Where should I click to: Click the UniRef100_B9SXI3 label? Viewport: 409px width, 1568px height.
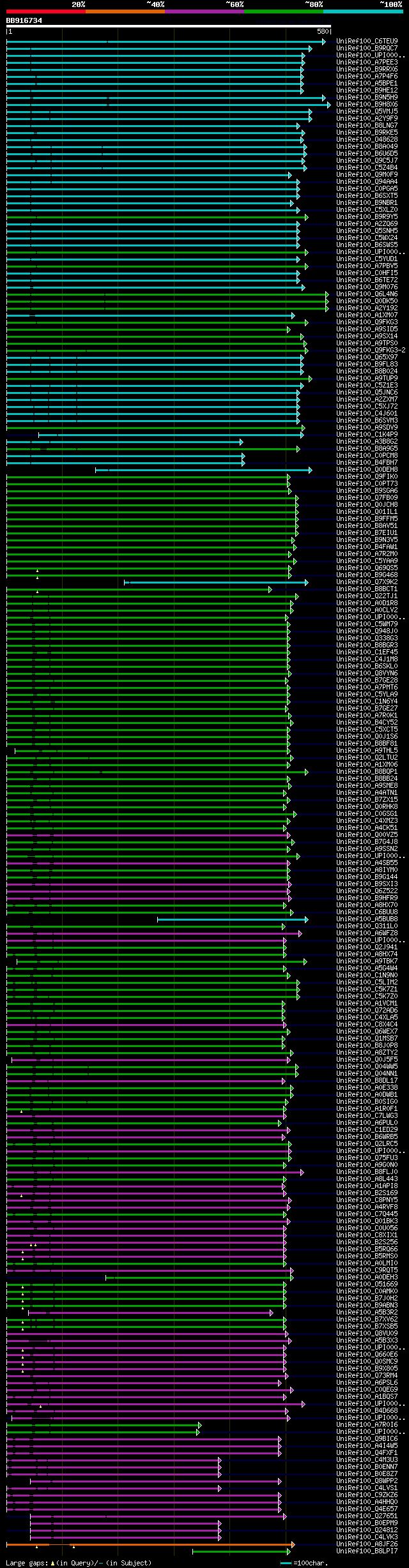(367, 884)
